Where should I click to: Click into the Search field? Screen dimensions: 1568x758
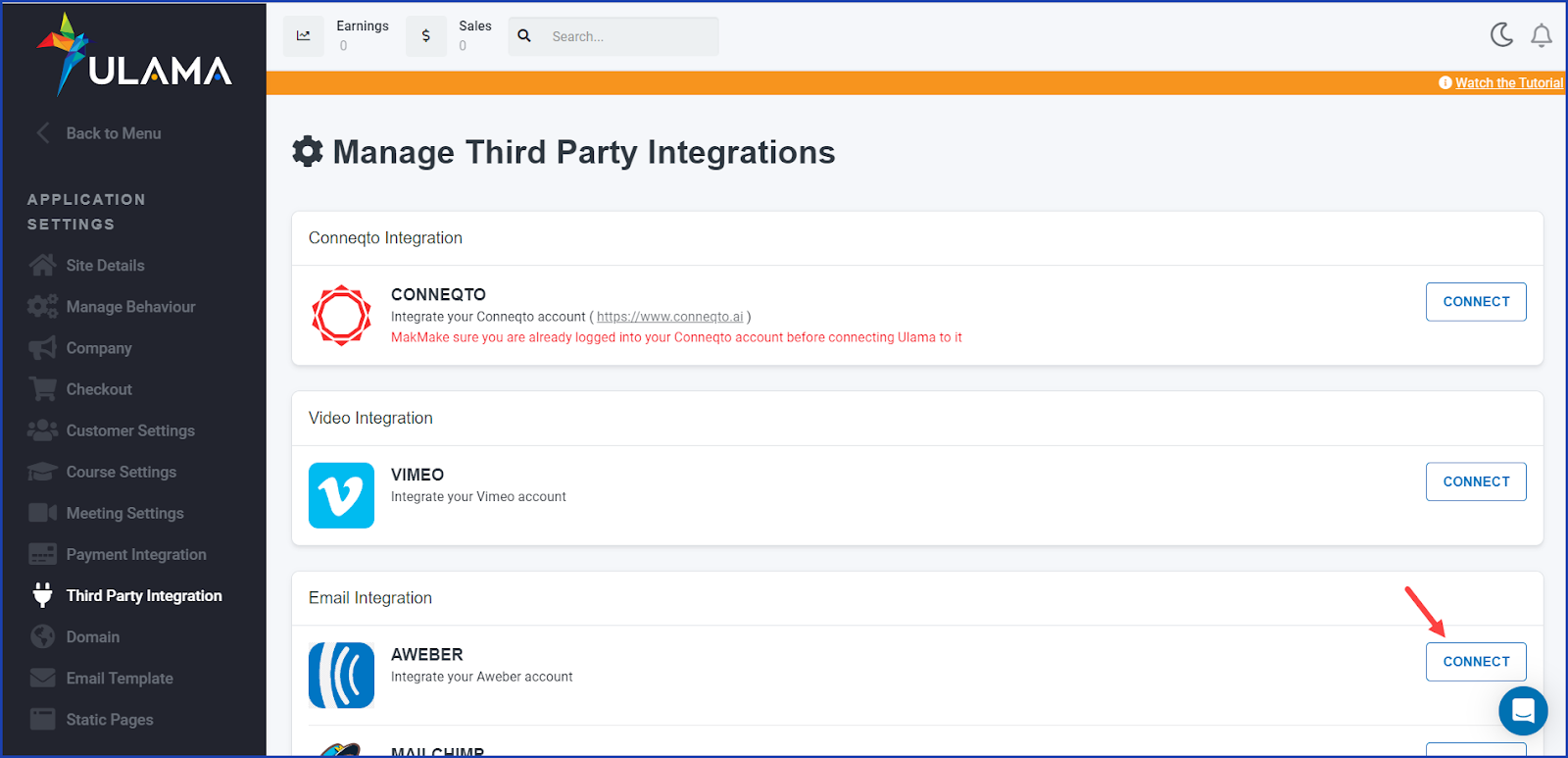pyautogui.click(x=613, y=36)
